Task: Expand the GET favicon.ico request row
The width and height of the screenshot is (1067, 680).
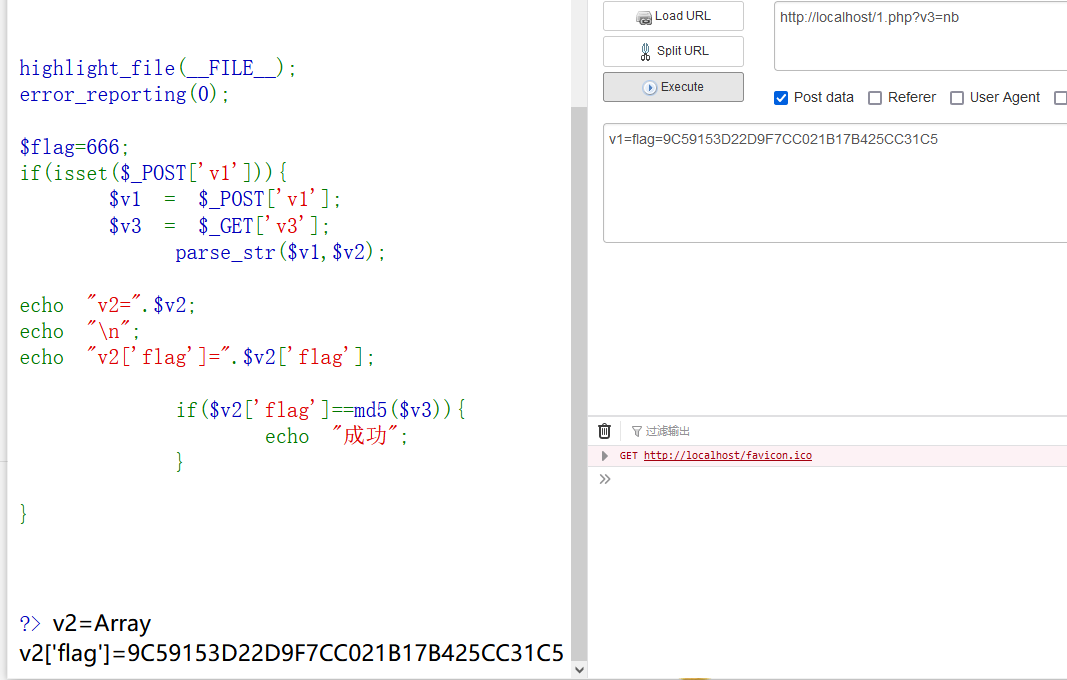Action: pos(604,455)
